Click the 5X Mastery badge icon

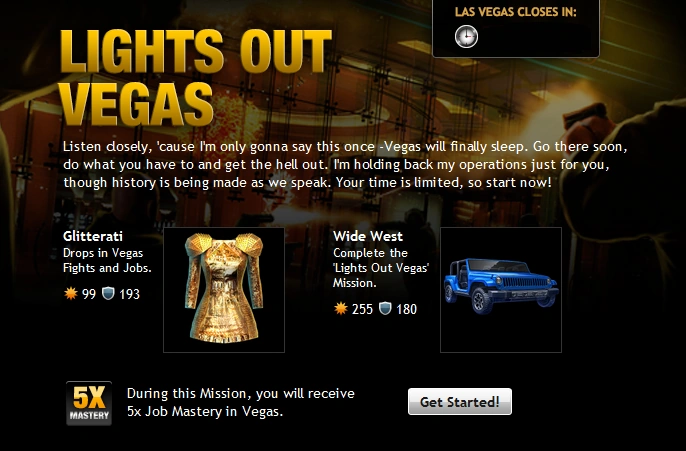click(89, 403)
